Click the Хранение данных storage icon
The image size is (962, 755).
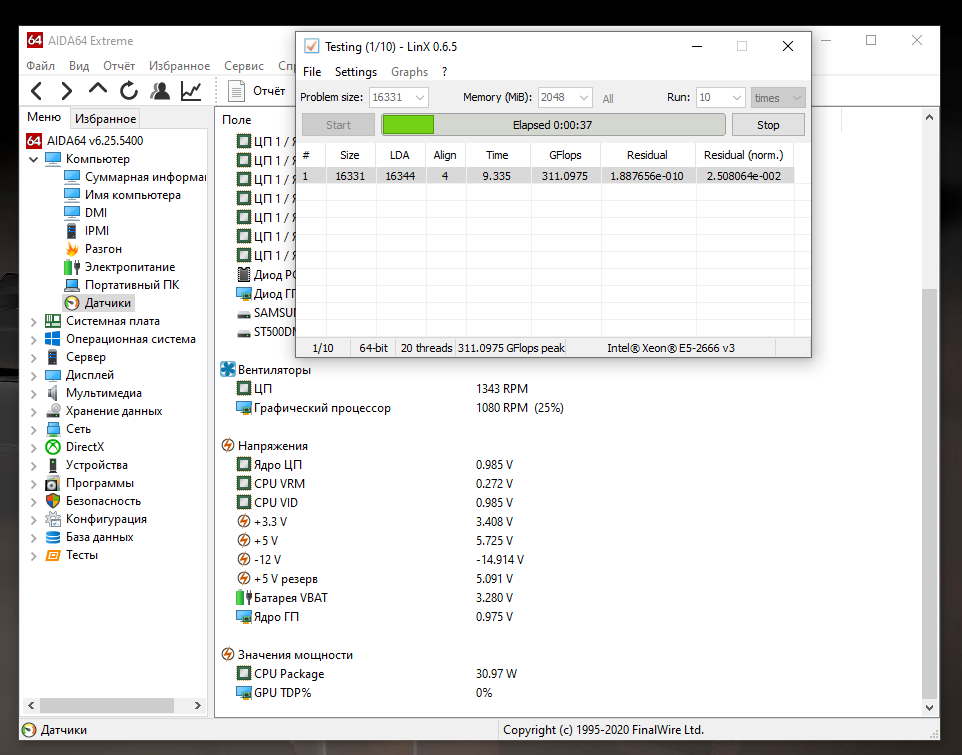coord(53,411)
